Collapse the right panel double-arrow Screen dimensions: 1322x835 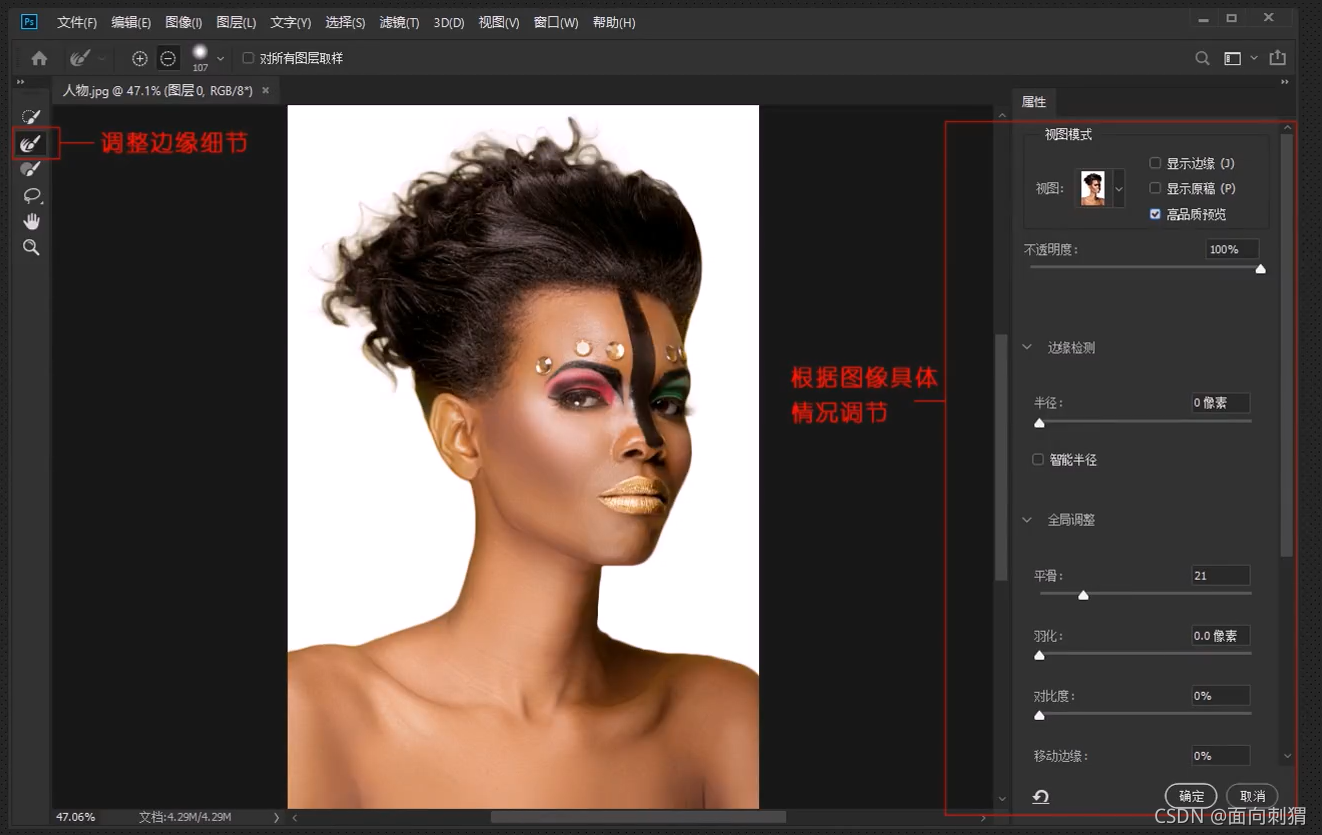pos(1284,82)
